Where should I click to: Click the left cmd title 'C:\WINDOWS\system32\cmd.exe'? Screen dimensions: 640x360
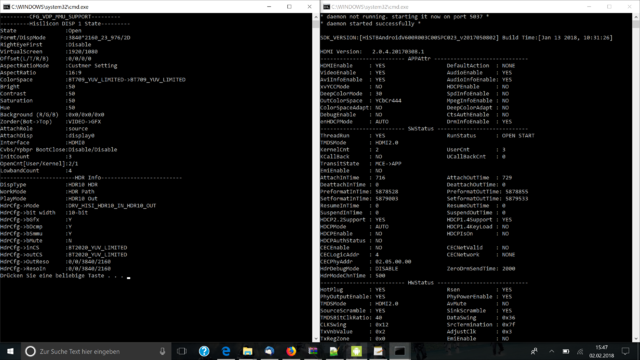[x=50, y=7]
